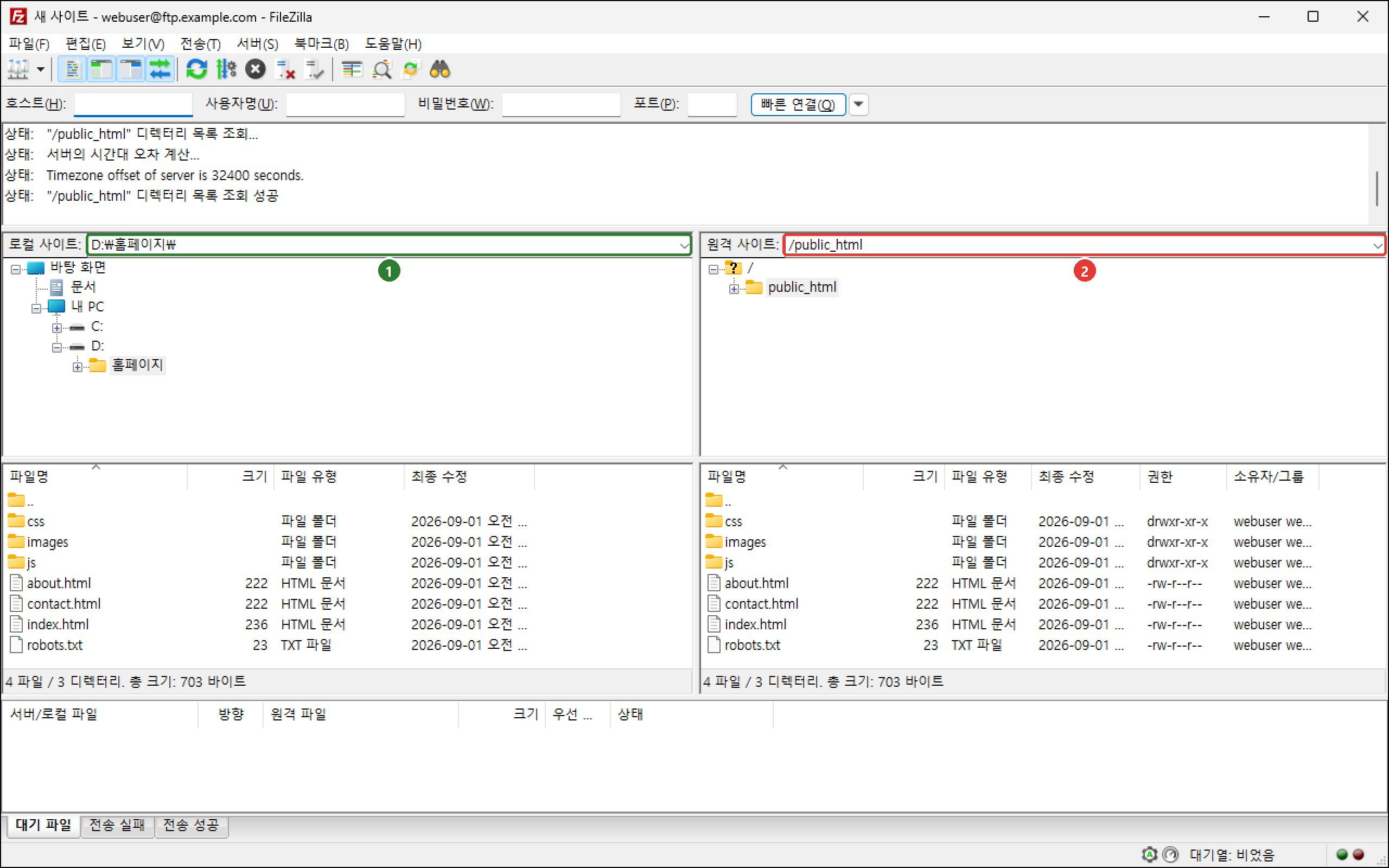Collapse the remote root / node
Viewport: 1389px width, 868px height.
pos(713,269)
